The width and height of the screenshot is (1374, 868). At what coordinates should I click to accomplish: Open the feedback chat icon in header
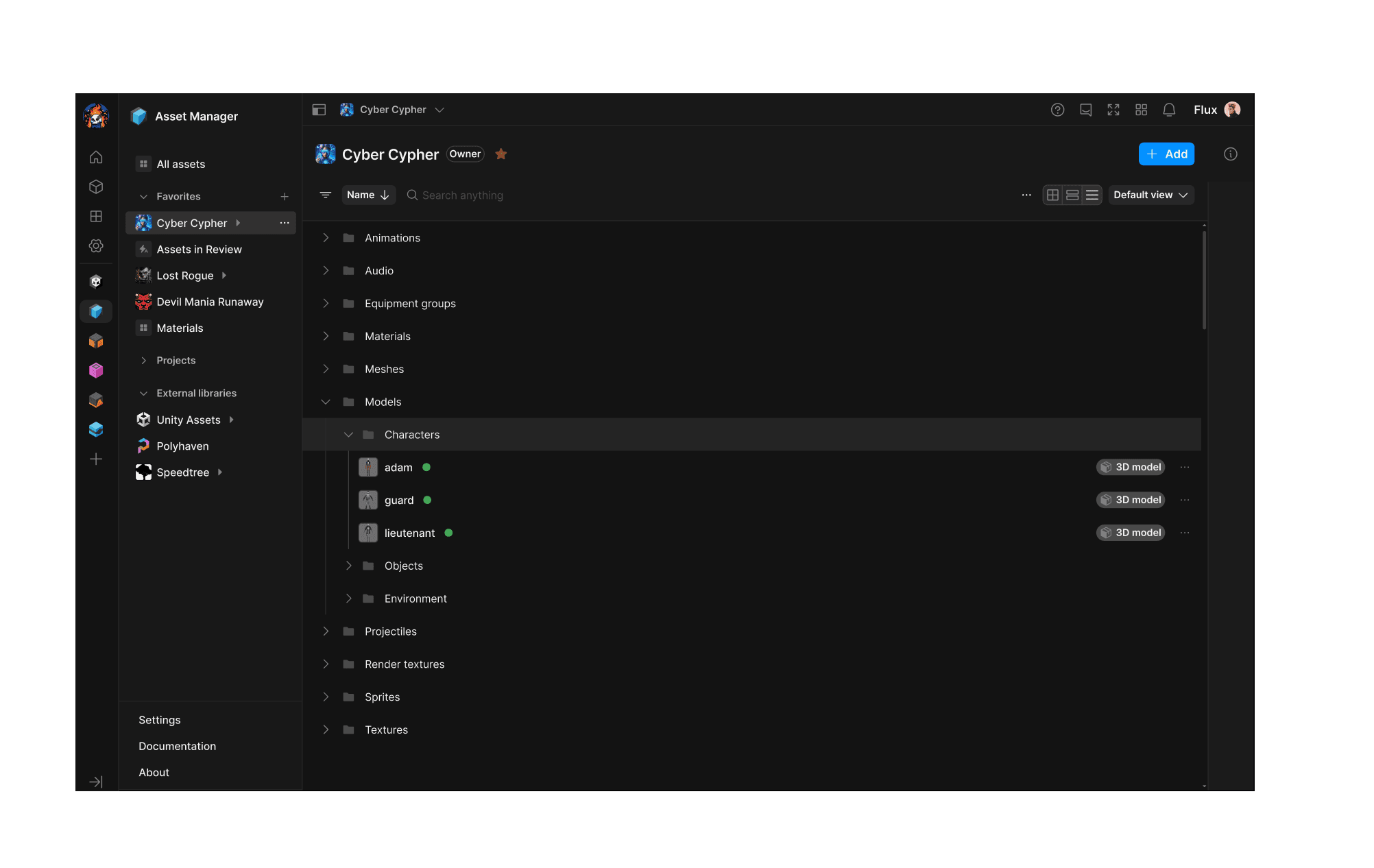click(1085, 110)
